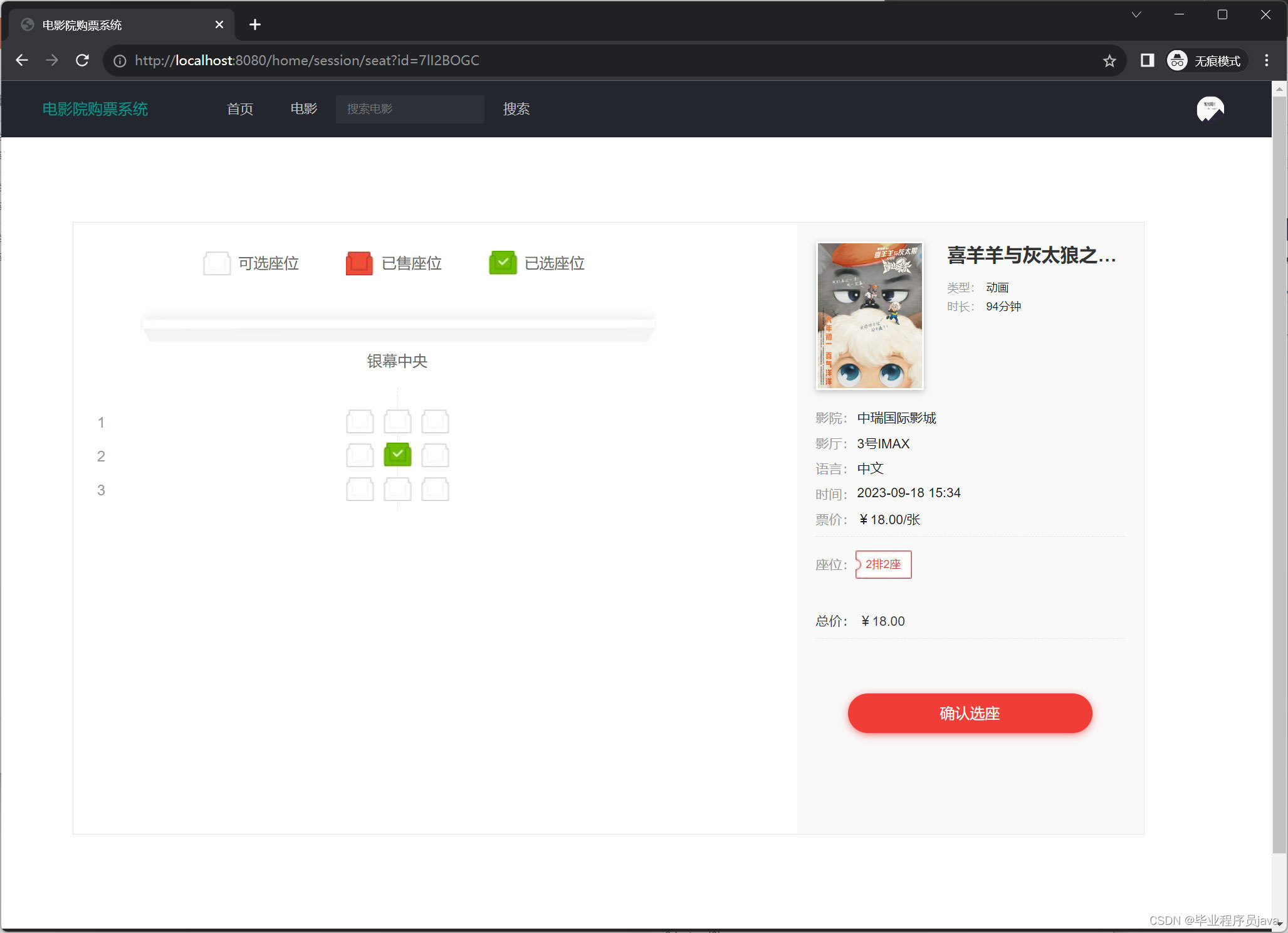Click the ticket price ¥18.00/张

[890, 520]
